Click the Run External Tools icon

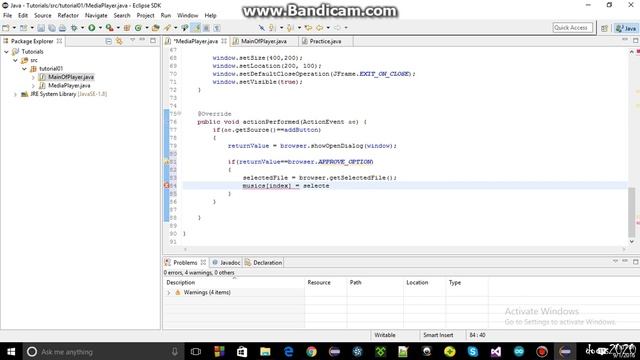[109, 28]
